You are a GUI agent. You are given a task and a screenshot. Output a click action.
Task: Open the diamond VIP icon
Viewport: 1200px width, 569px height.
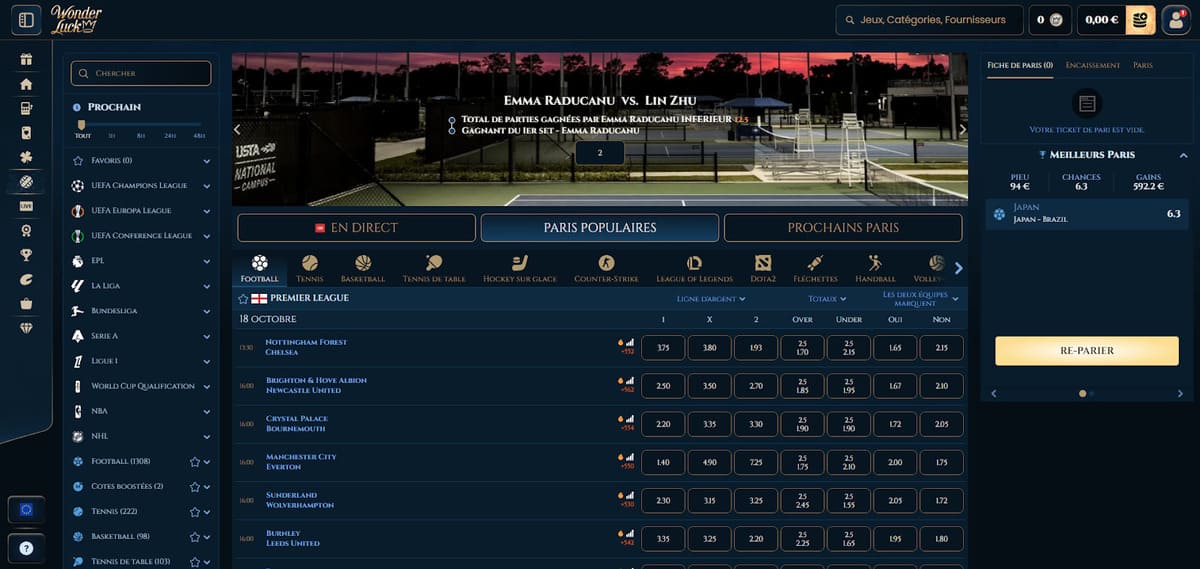point(26,328)
